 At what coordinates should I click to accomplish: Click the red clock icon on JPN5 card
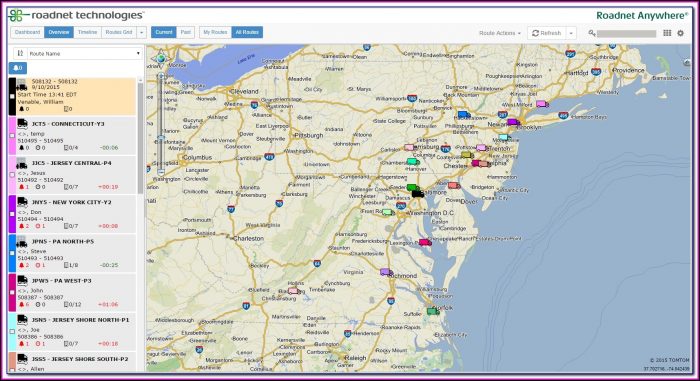(x=38, y=265)
